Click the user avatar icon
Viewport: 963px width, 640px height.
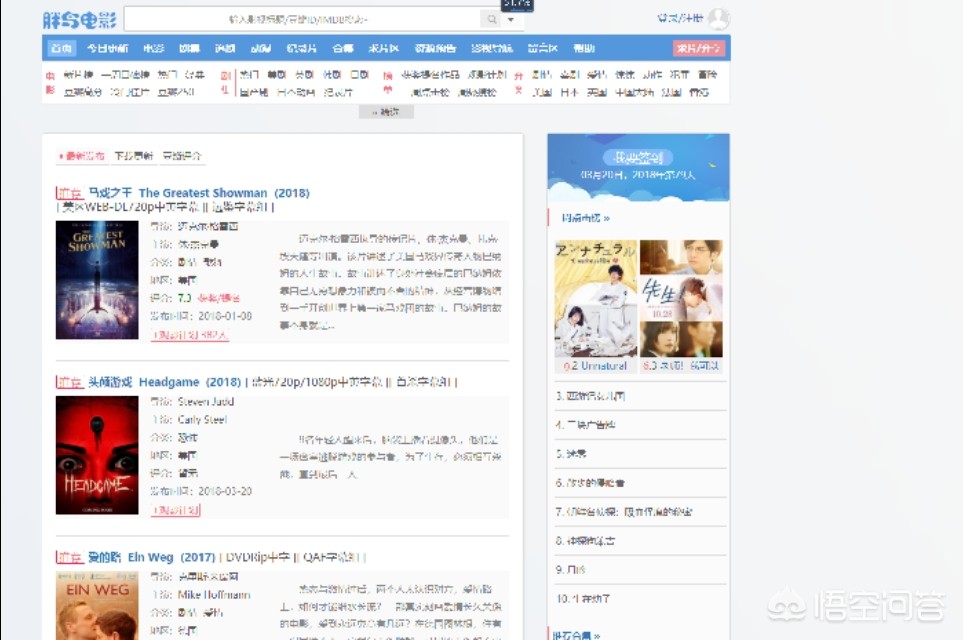tap(719, 18)
